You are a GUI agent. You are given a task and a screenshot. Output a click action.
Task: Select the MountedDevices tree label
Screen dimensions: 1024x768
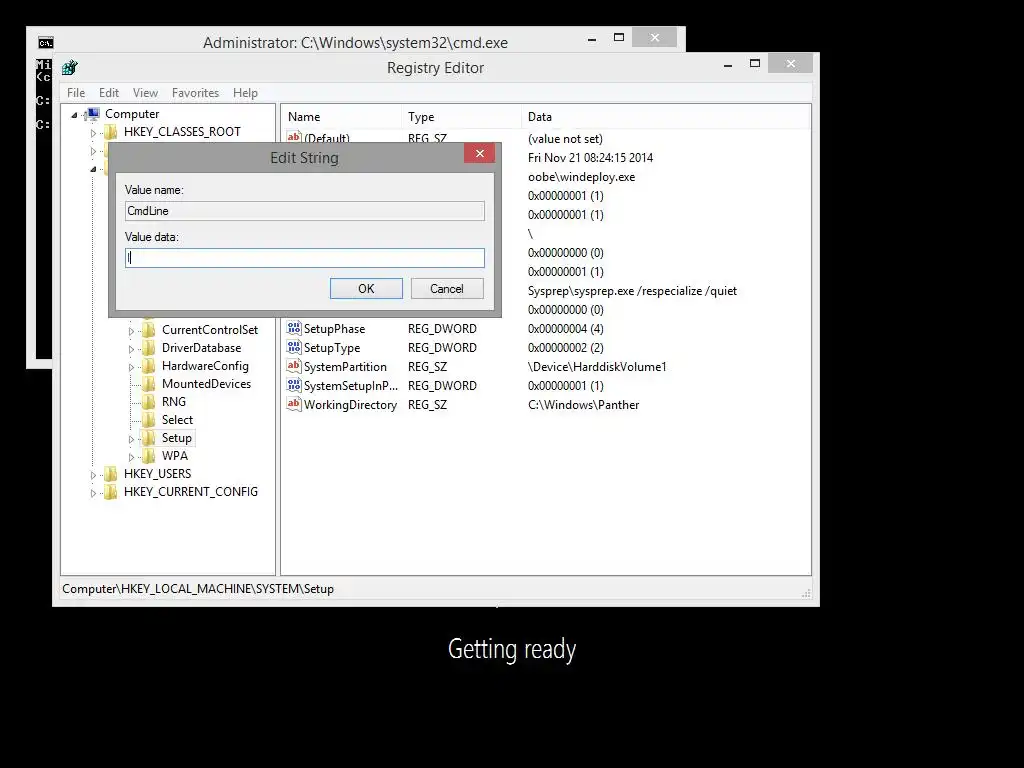pos(206,384)
